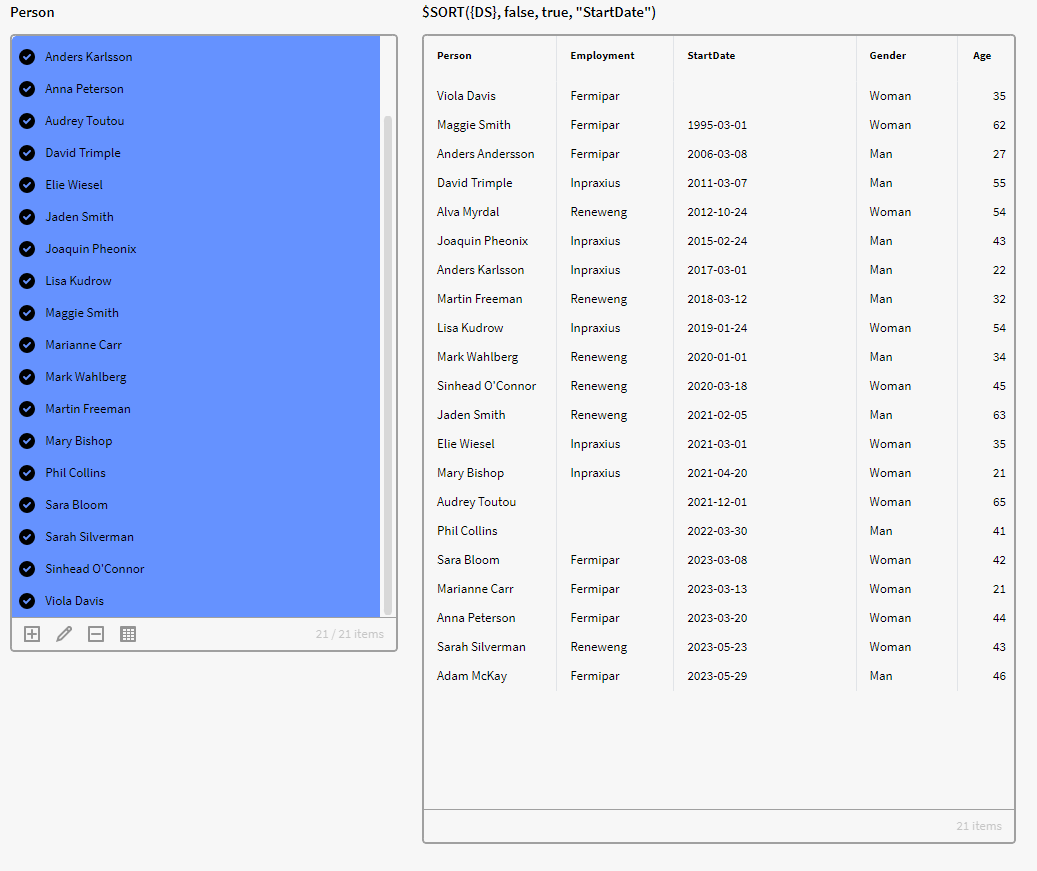Click the add item plus icon
1037x871 pixels.
click(x=32, y=634)
